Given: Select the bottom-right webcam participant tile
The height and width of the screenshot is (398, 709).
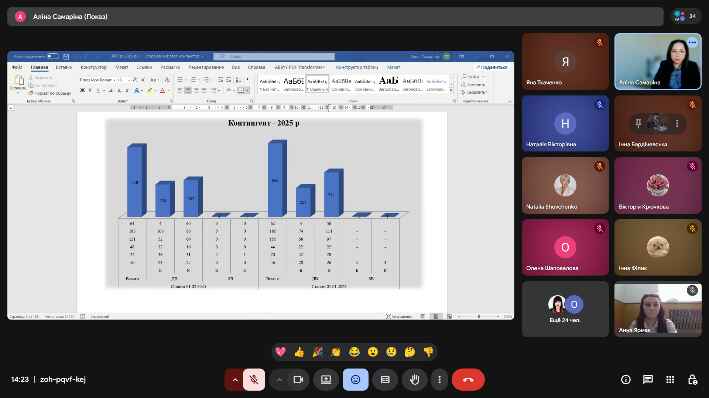Looking at the screenshot, I should click(658, 309).
